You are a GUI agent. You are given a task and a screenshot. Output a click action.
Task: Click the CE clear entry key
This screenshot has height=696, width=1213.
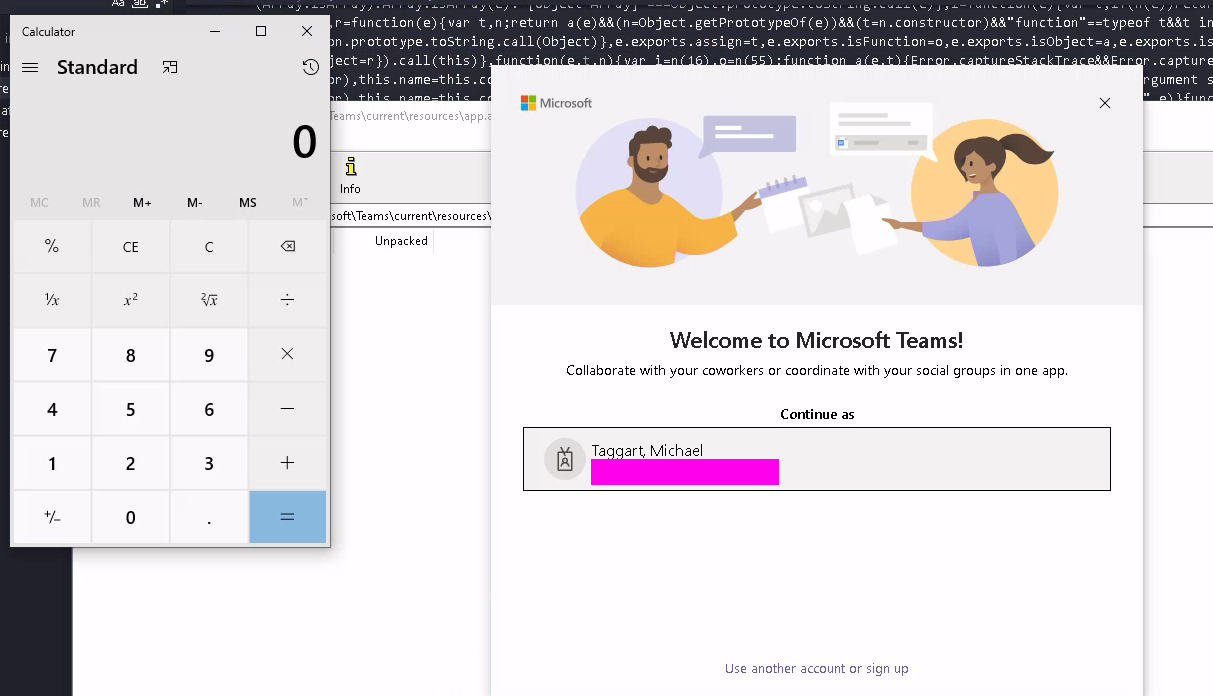pos(131,246)
